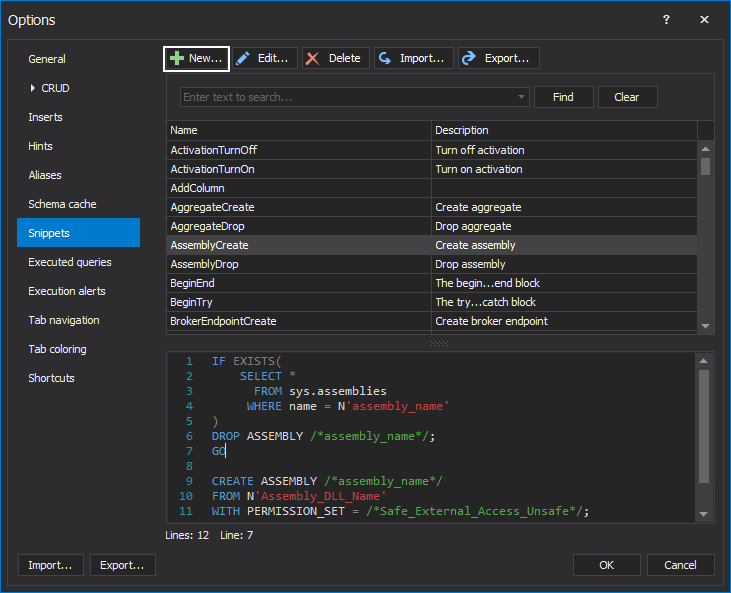The height and width of the screenshot is (593, 731).
Task: Go to the Shortcuts section
Action: [51, 378]
